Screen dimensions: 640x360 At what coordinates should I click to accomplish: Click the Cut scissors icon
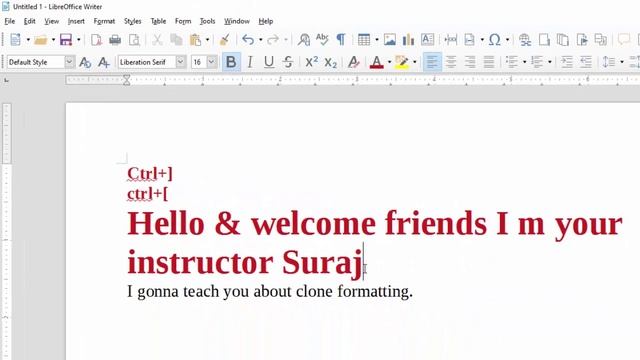coord(157,40)
